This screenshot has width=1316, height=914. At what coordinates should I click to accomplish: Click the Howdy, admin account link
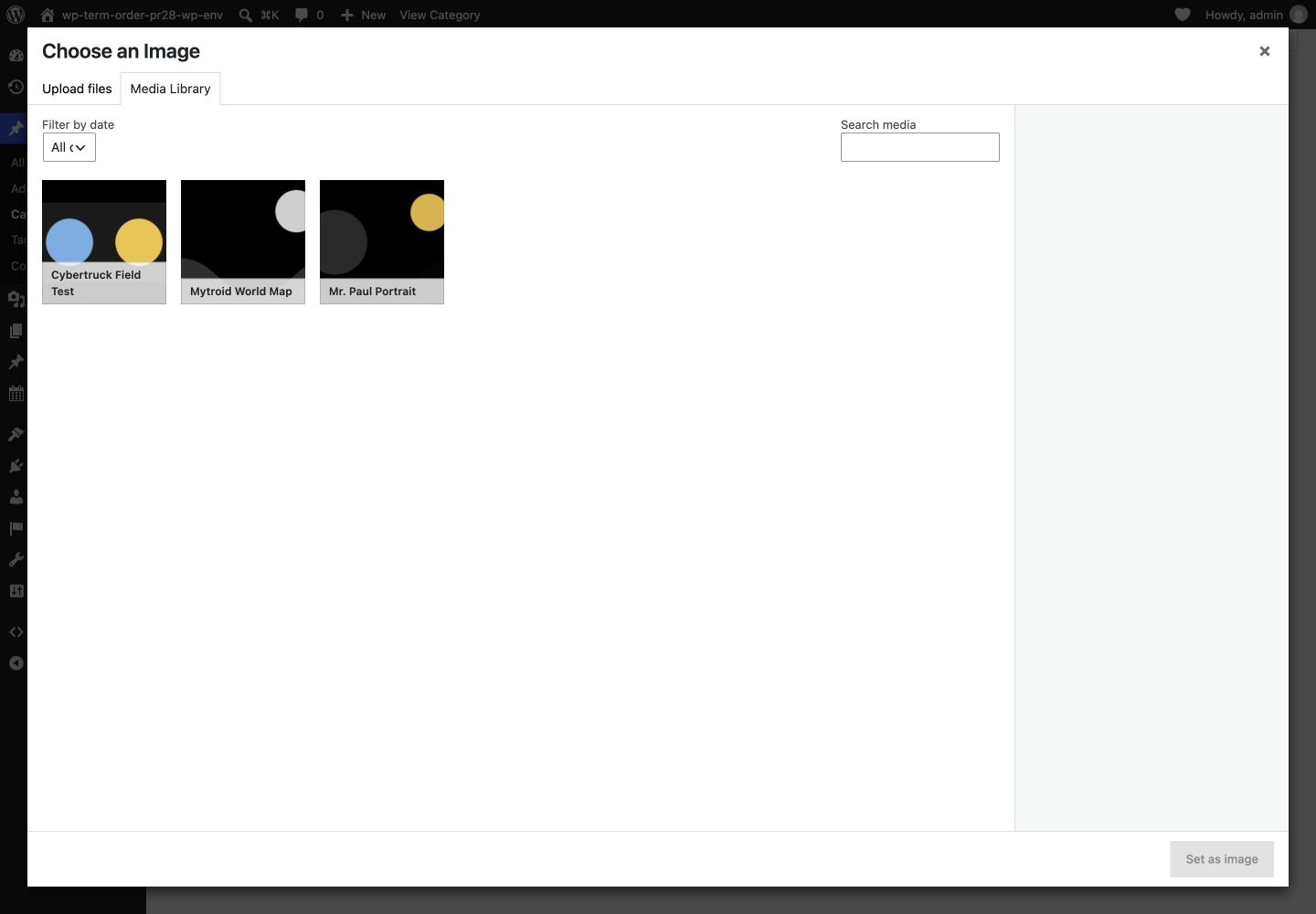(x=1244, y=15)
